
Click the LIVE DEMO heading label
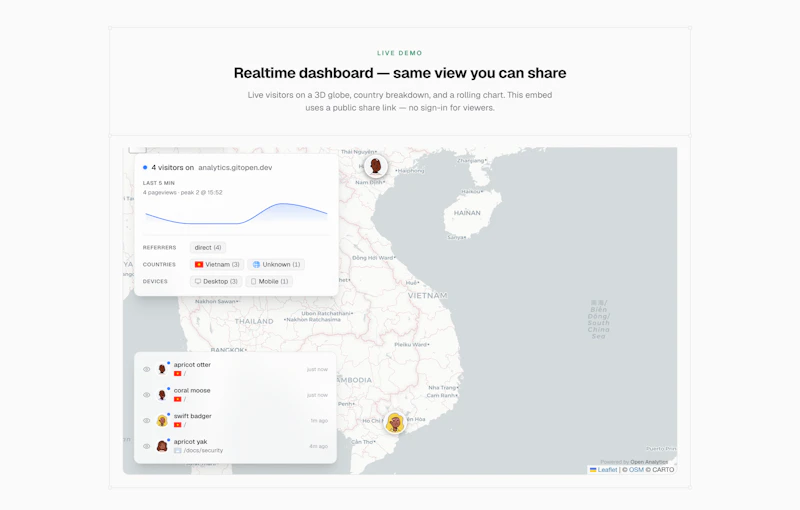(x=399, y=53)
